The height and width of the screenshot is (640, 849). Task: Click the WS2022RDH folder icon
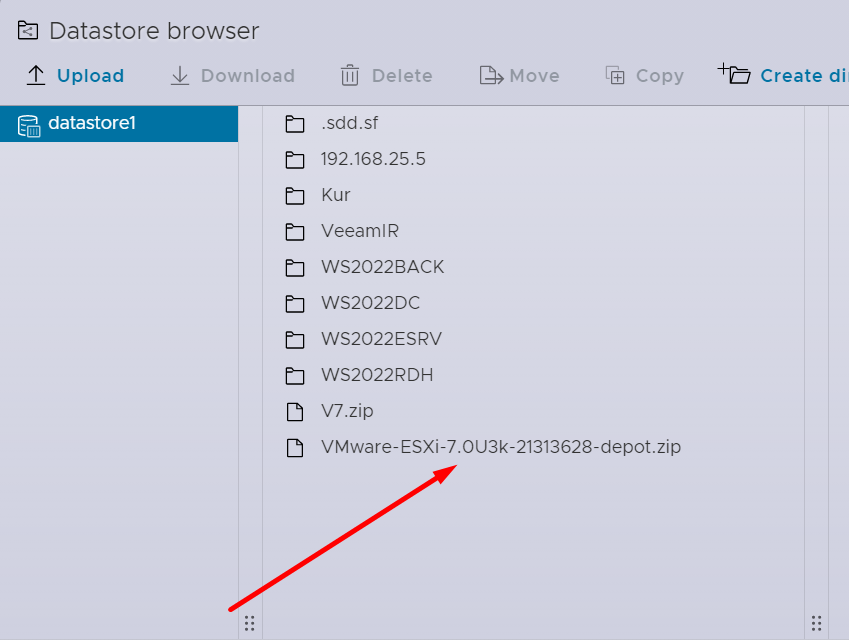(295, 376)
